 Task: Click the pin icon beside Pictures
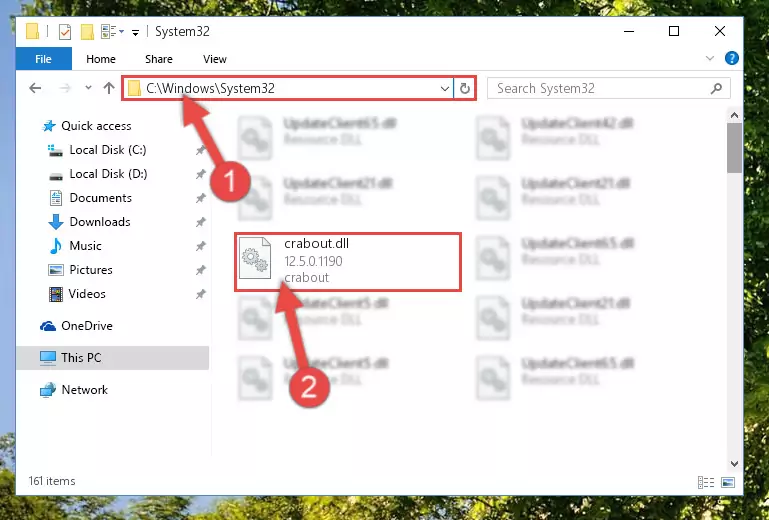pyautogui.click(x=200, y=270)
